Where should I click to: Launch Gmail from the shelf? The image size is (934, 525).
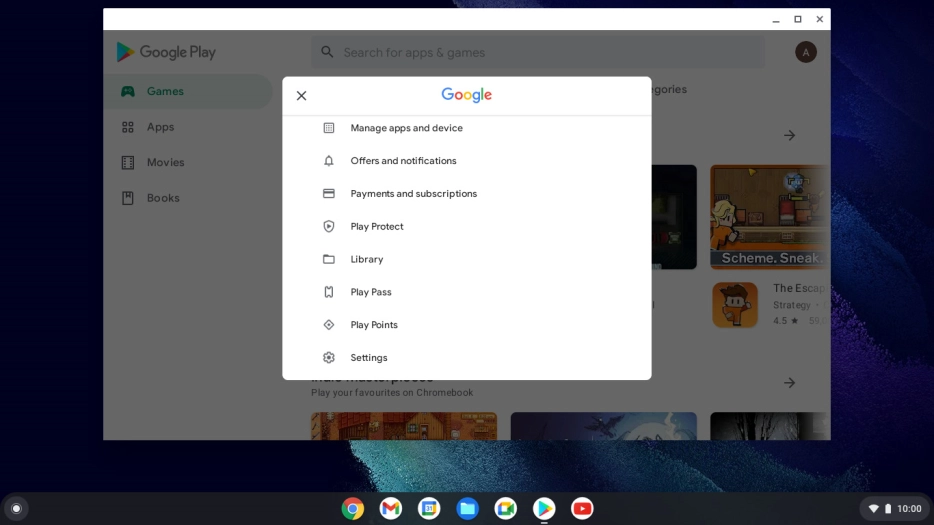pyautogui.click(x=391, y=509)
